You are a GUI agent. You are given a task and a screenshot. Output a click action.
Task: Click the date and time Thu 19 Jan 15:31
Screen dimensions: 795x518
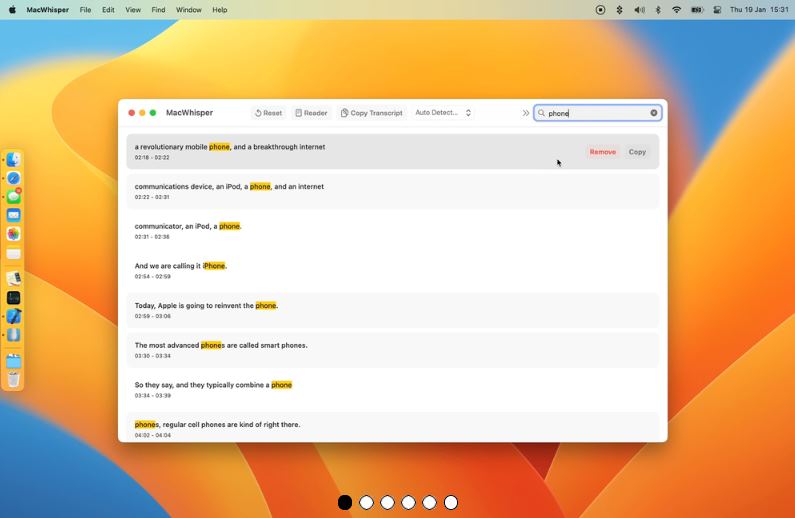(x=759, y=10)
